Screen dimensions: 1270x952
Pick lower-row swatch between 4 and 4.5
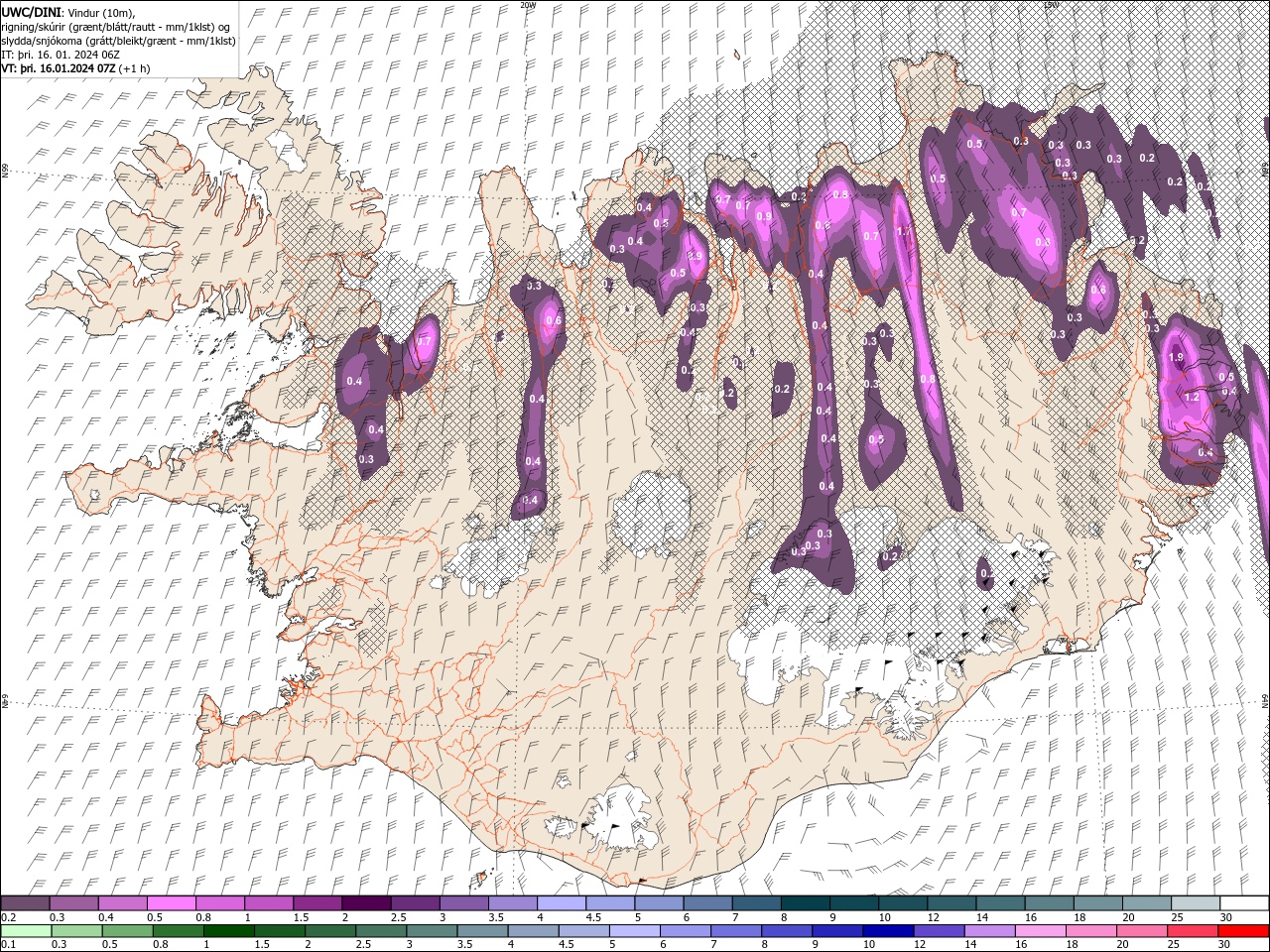(x=534, y=931)
